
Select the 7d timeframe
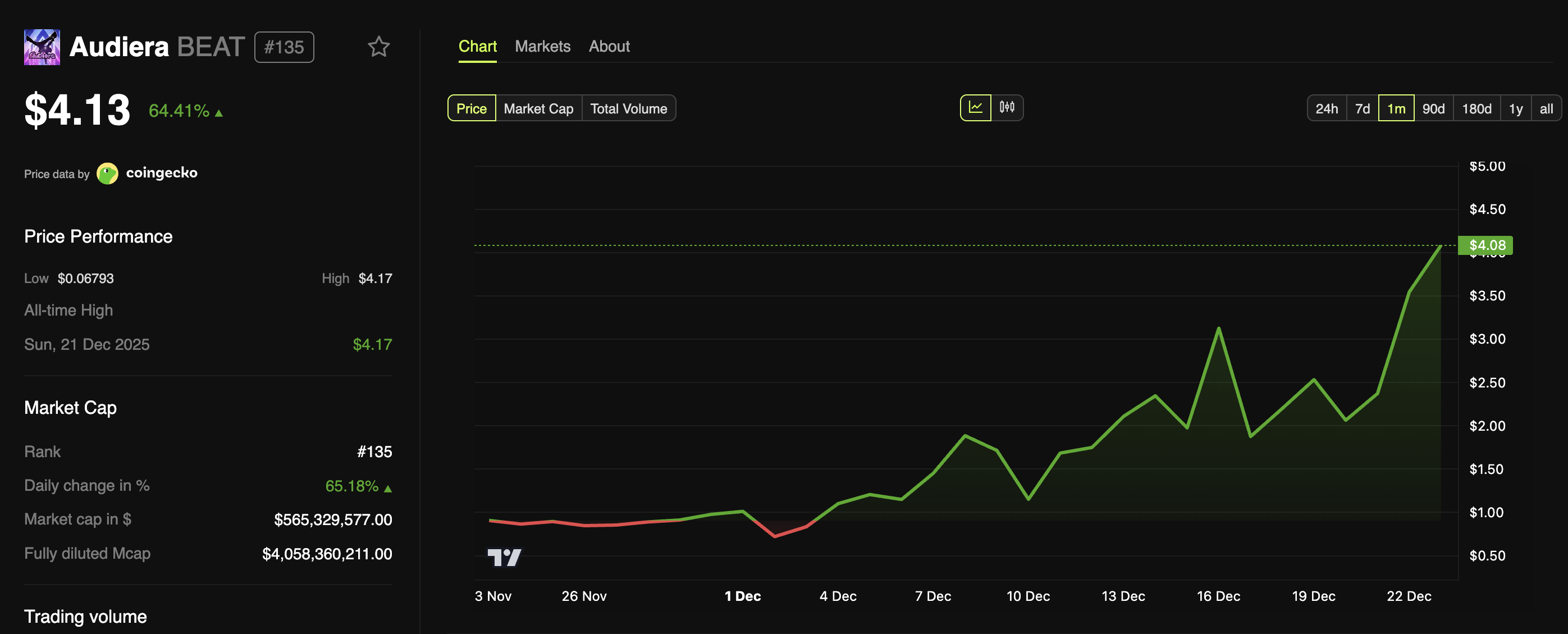1361,108
